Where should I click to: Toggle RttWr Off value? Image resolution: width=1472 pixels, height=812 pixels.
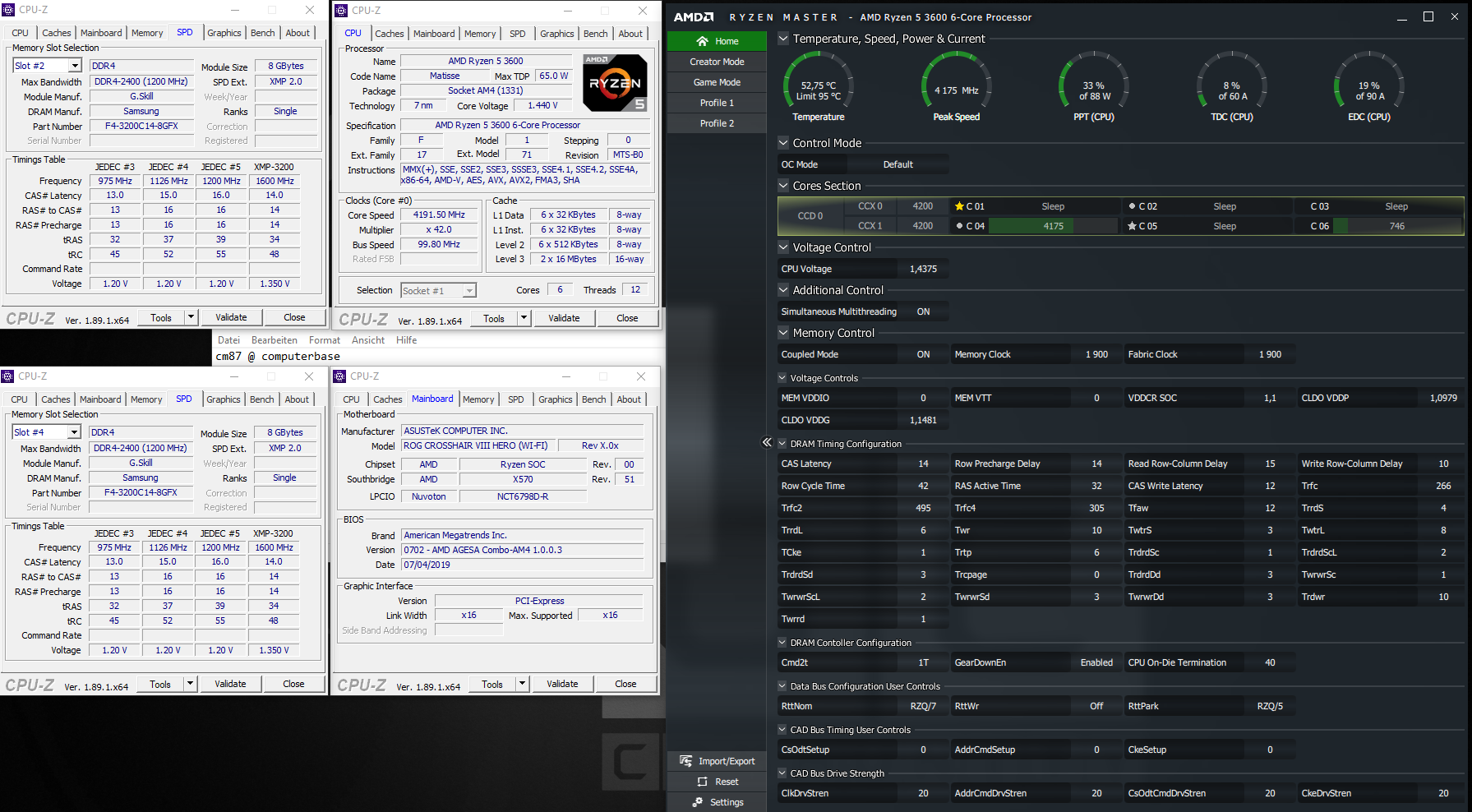[1096, 706]
